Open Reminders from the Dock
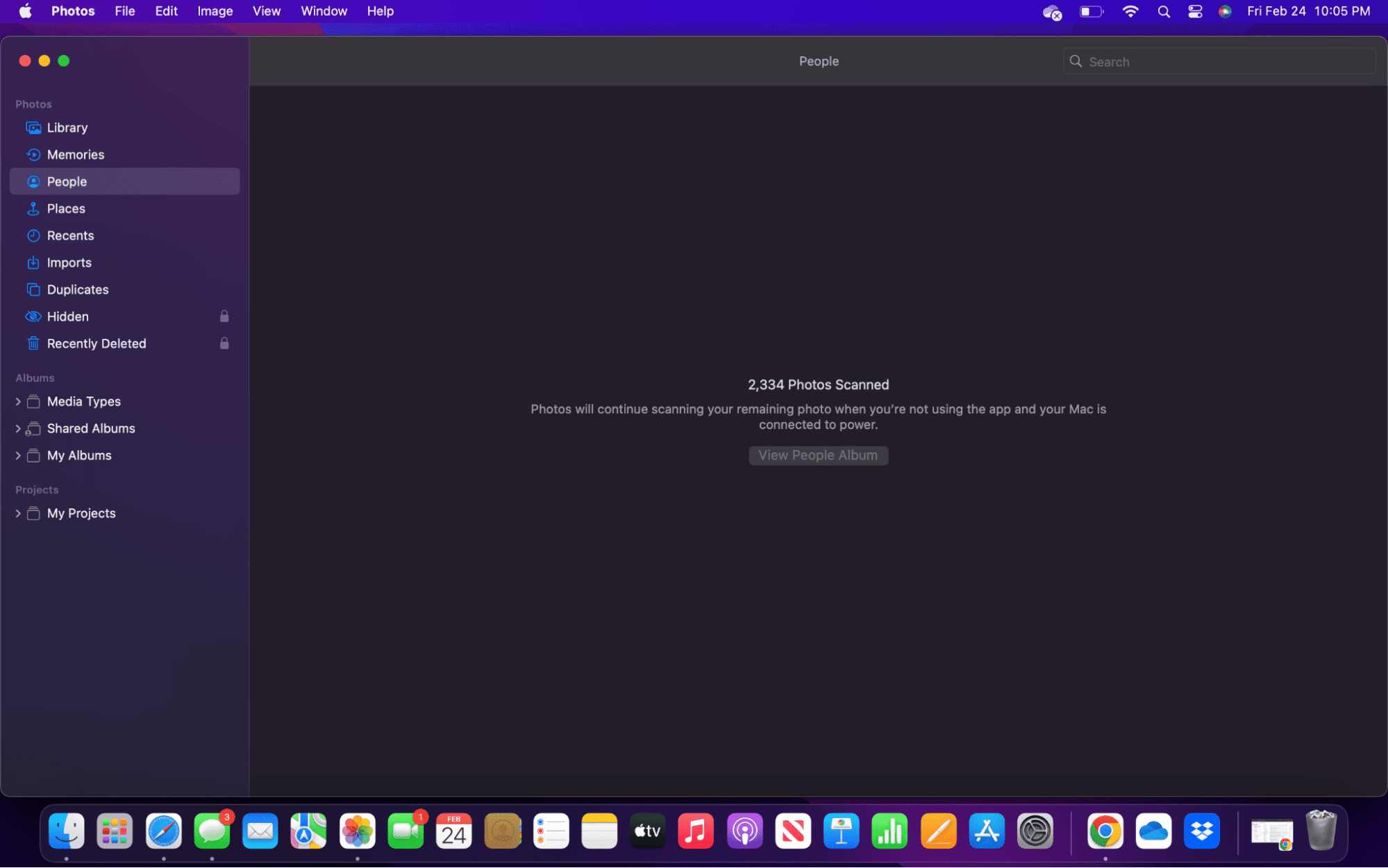Image resolution: width=1388 pixels, height=868 pixels. (551, 831)
